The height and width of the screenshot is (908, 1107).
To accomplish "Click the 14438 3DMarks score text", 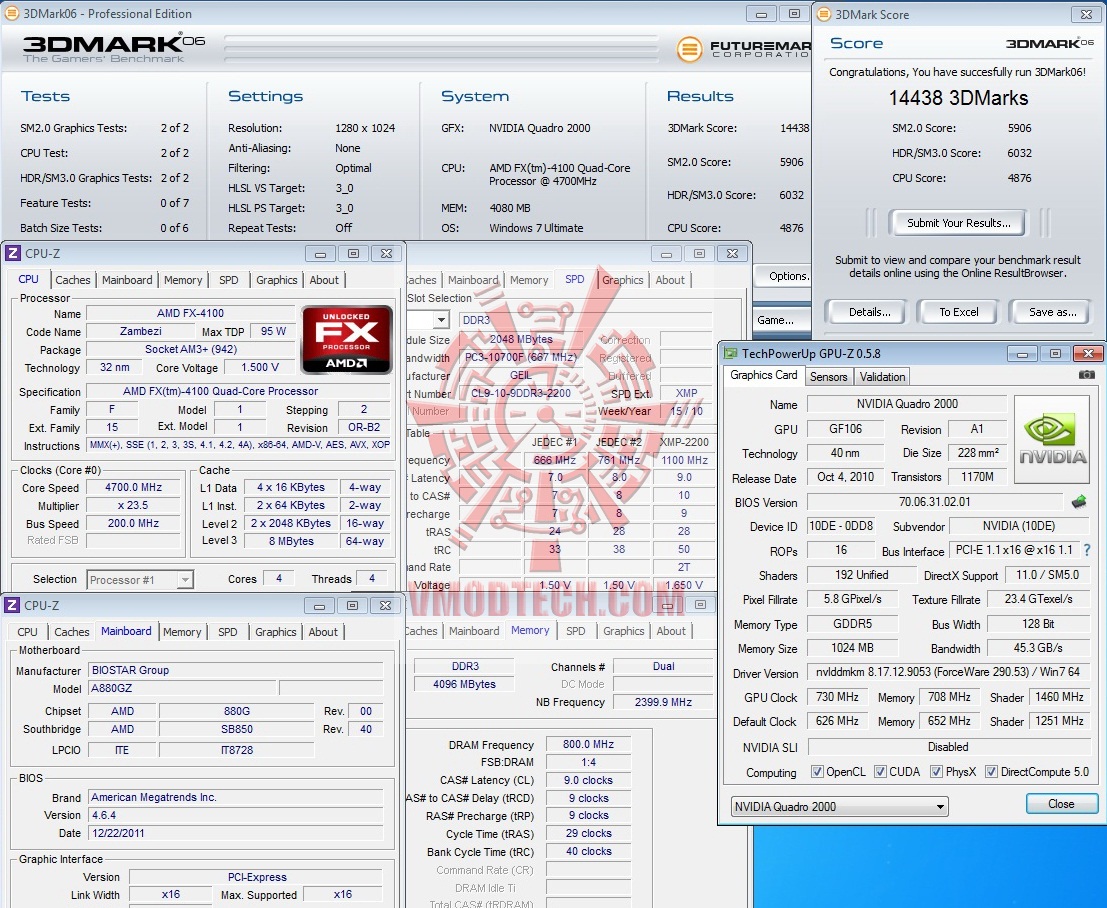I will (x=958, y=97).
